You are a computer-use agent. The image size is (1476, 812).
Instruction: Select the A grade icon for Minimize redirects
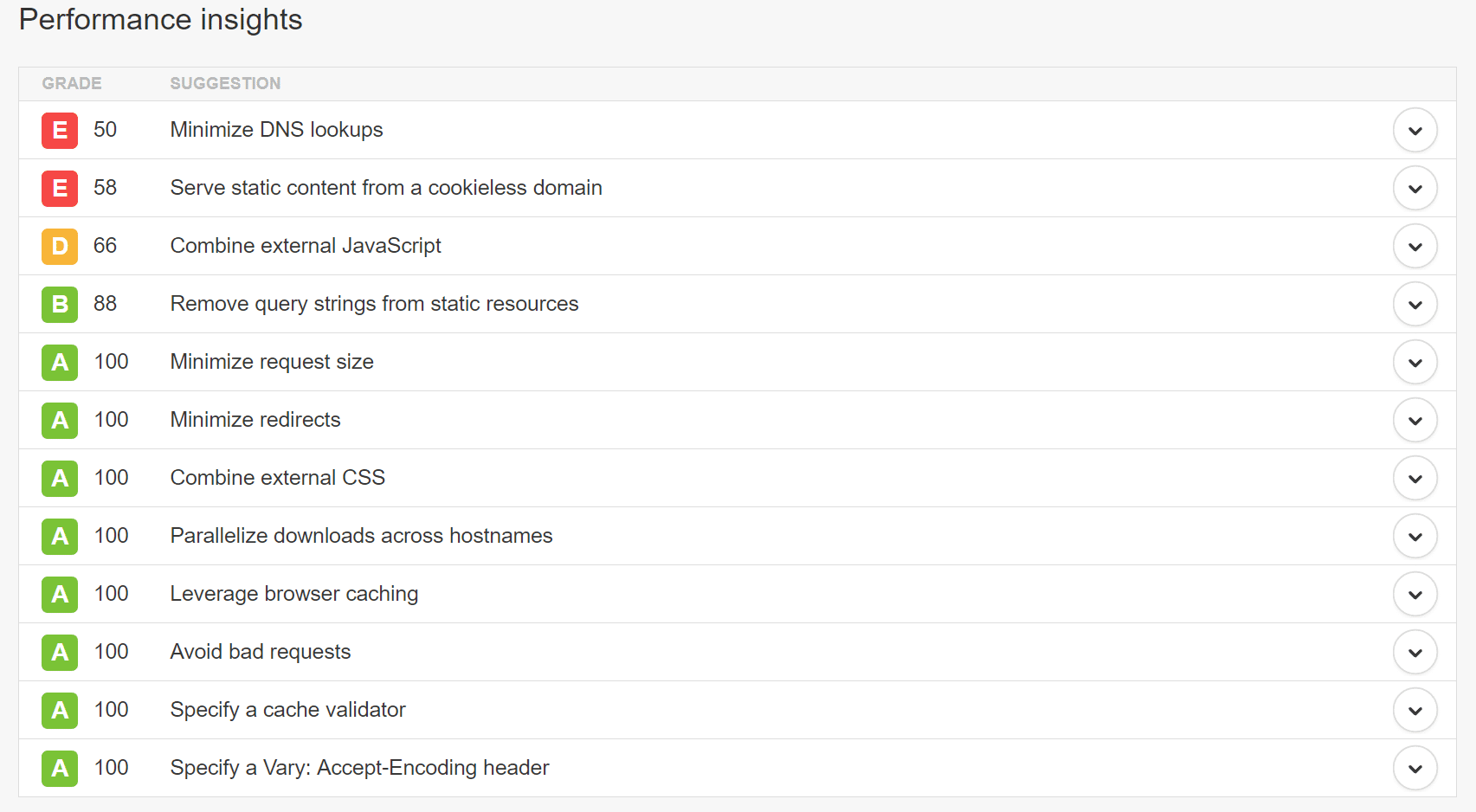coord(59,420)
